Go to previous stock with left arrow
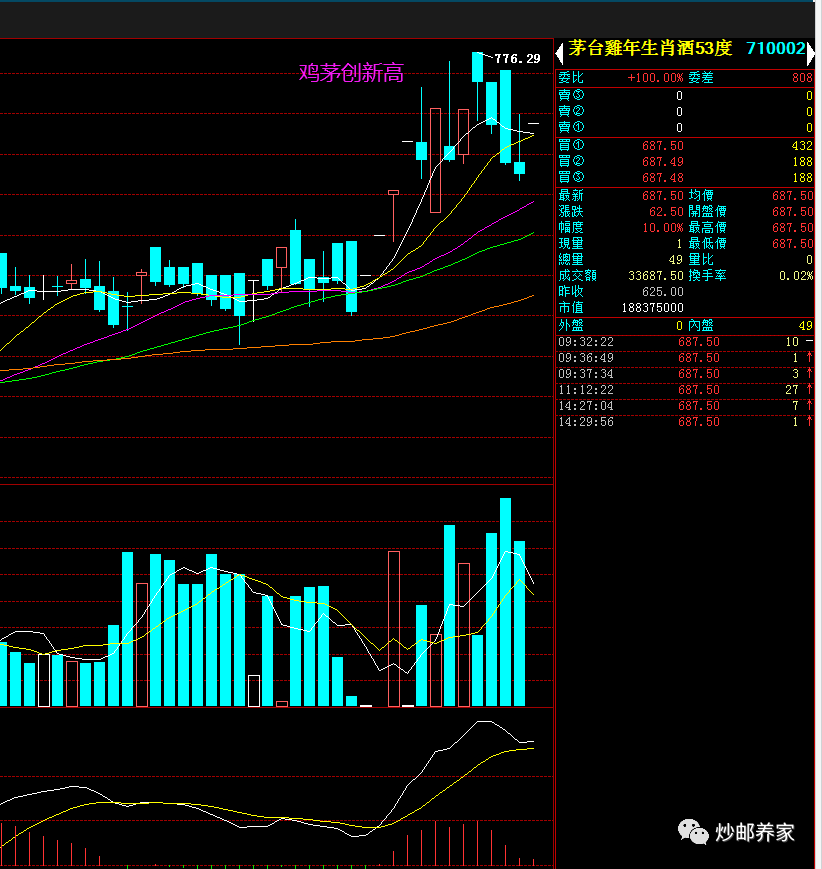822x869 pixels. (559, 54)
